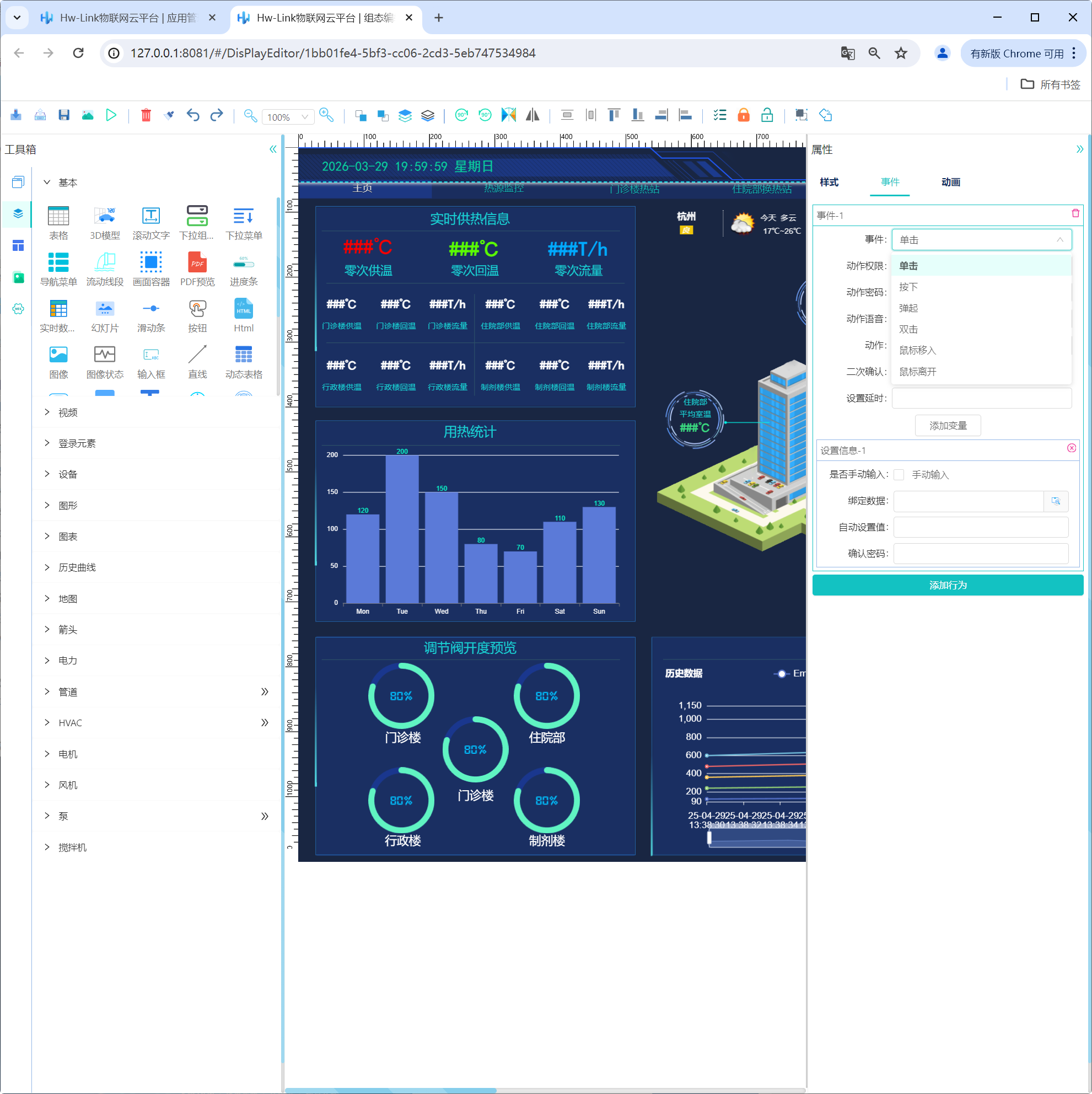Viewport: 1092px width, 1094px height.
Task: Click the 添加行为 button
Action: 947,585
